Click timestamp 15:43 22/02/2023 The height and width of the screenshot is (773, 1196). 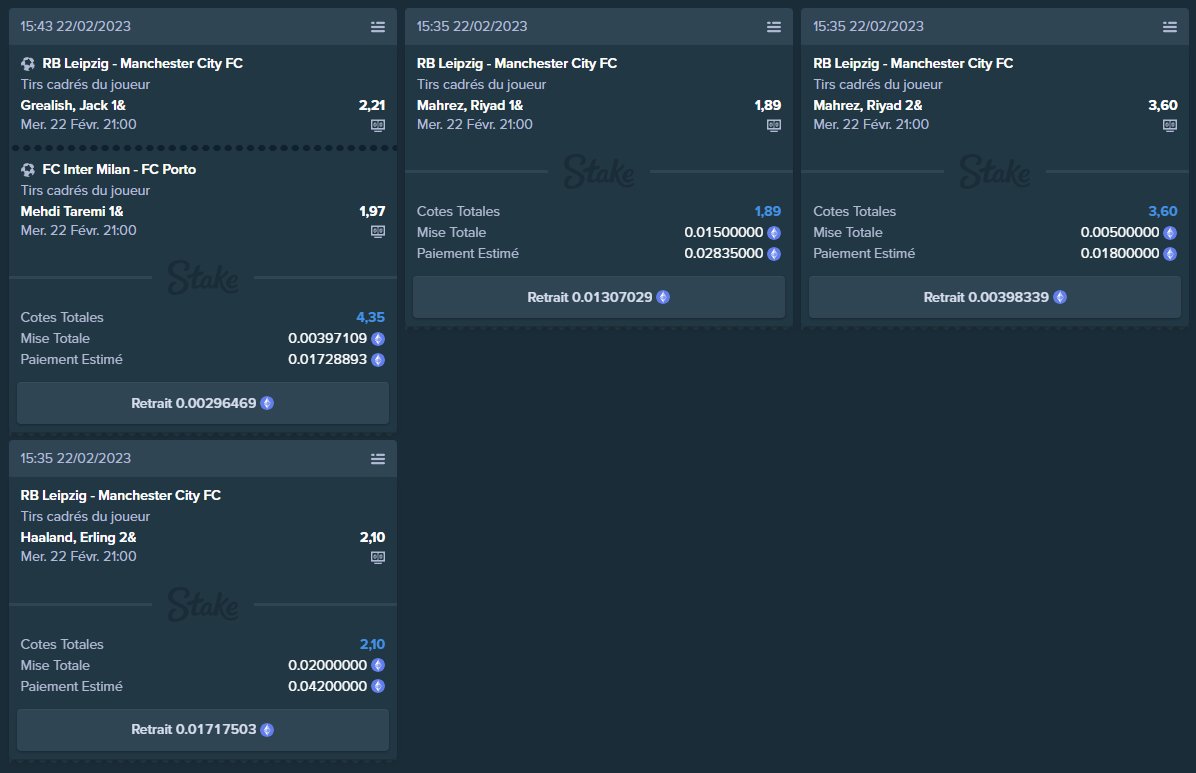76,27
